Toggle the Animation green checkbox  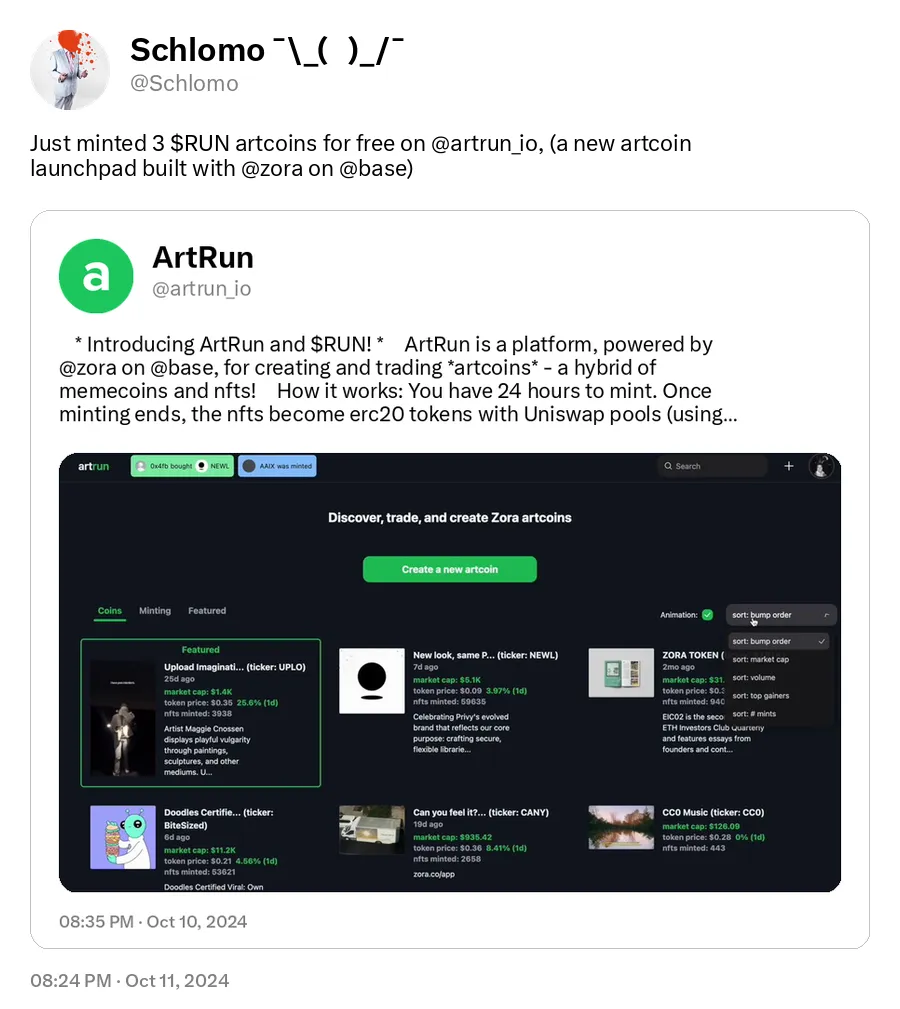[x=708, y=615]
